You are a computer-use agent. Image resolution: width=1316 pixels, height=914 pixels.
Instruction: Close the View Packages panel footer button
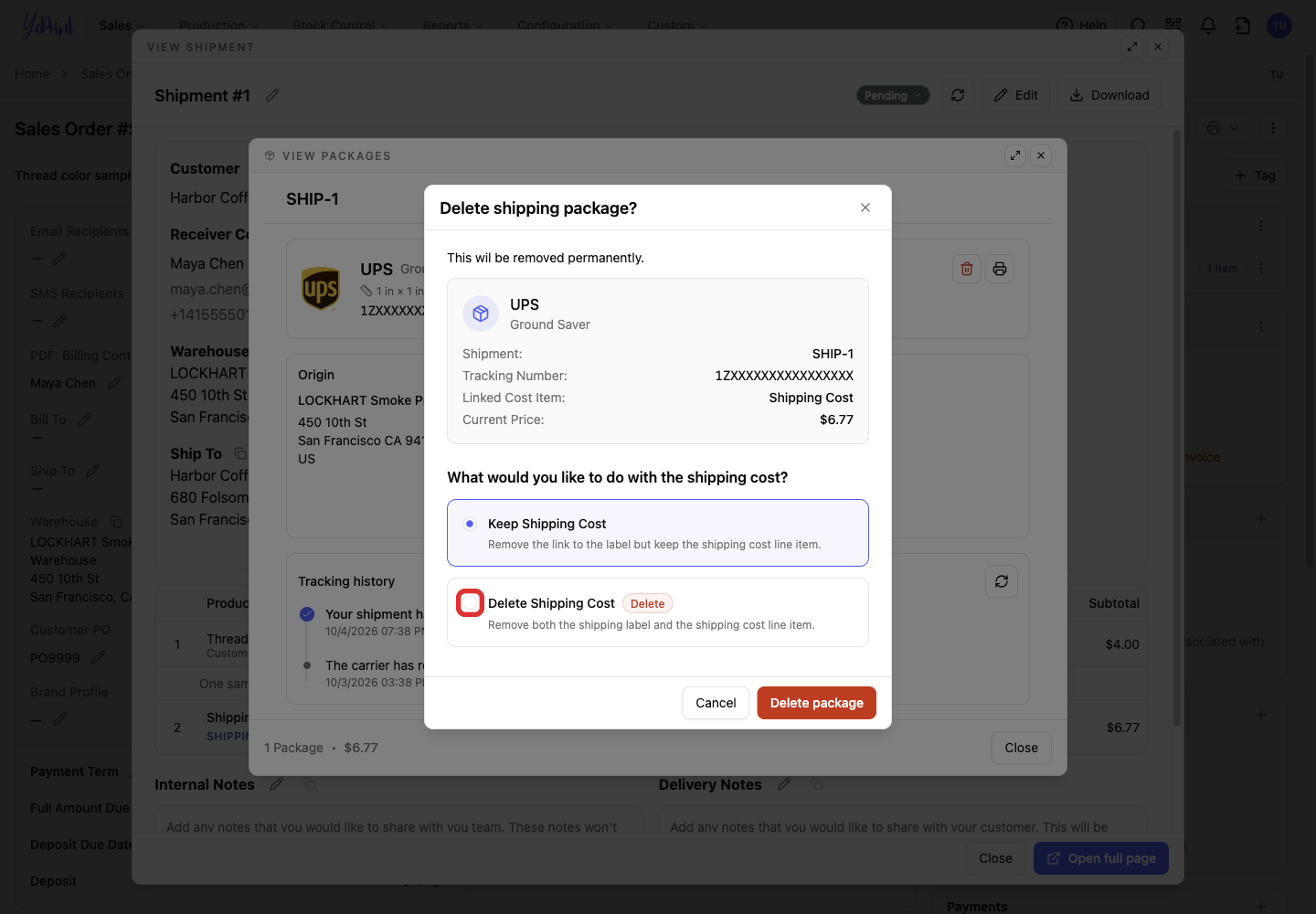1021,748
